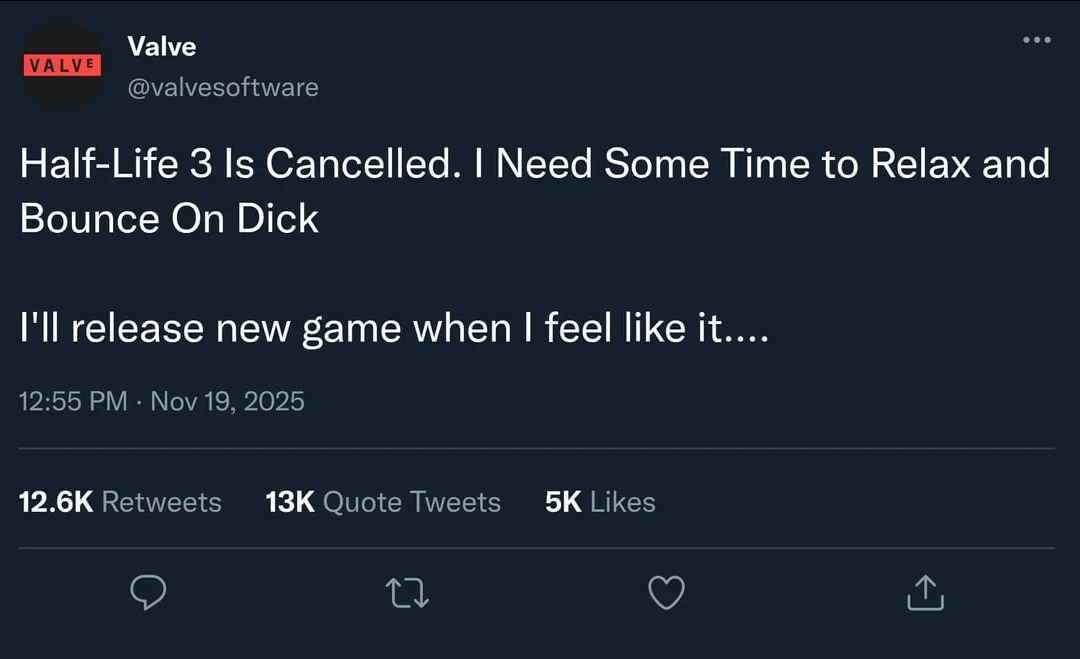Image resolution: width=1080 pixels, height=659 pixels.
Task: View the 12.6K Retweets list
Action: 120,501
